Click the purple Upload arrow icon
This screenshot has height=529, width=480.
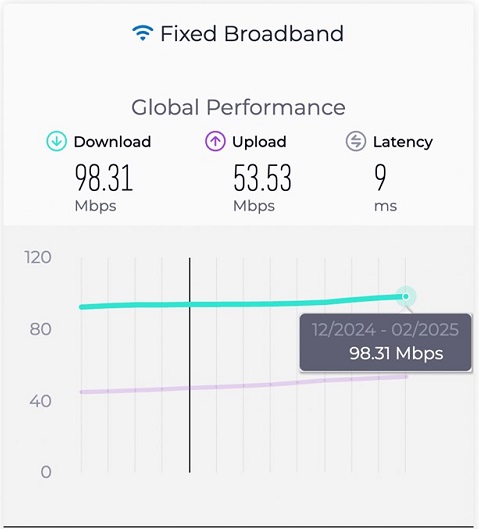[215, 141]
